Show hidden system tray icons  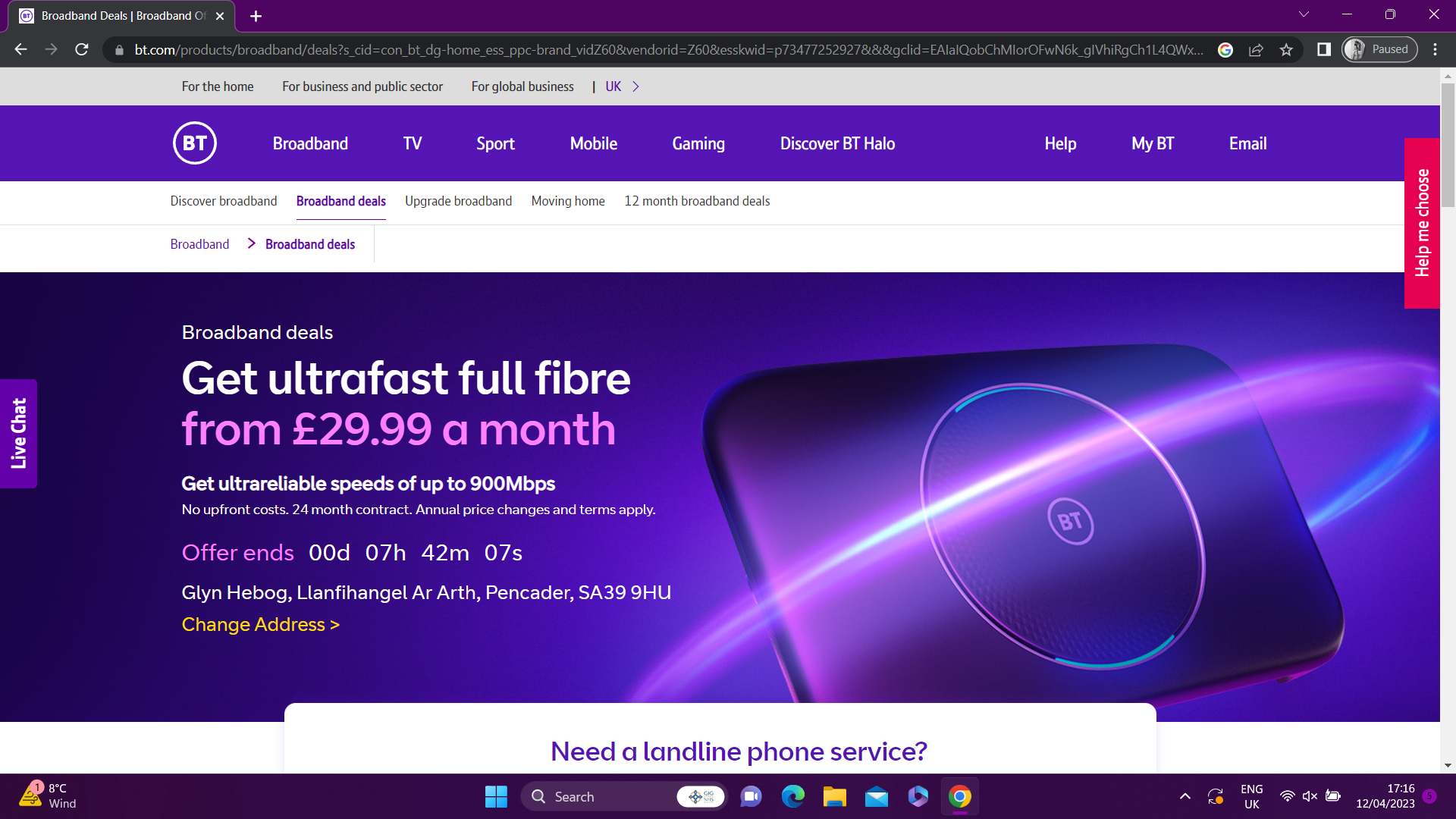[1185, 796]
